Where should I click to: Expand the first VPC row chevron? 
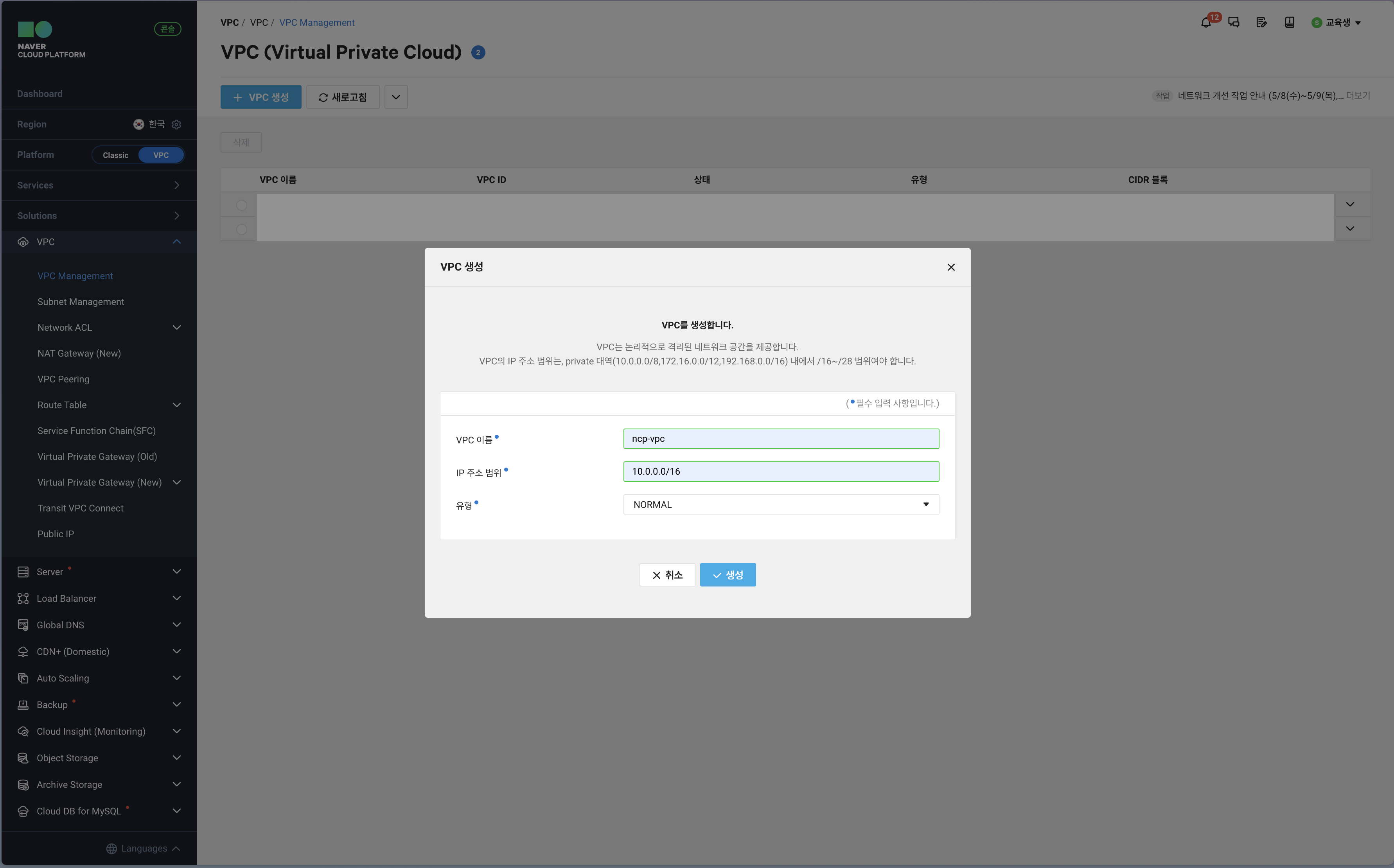tap(1350, 204)
